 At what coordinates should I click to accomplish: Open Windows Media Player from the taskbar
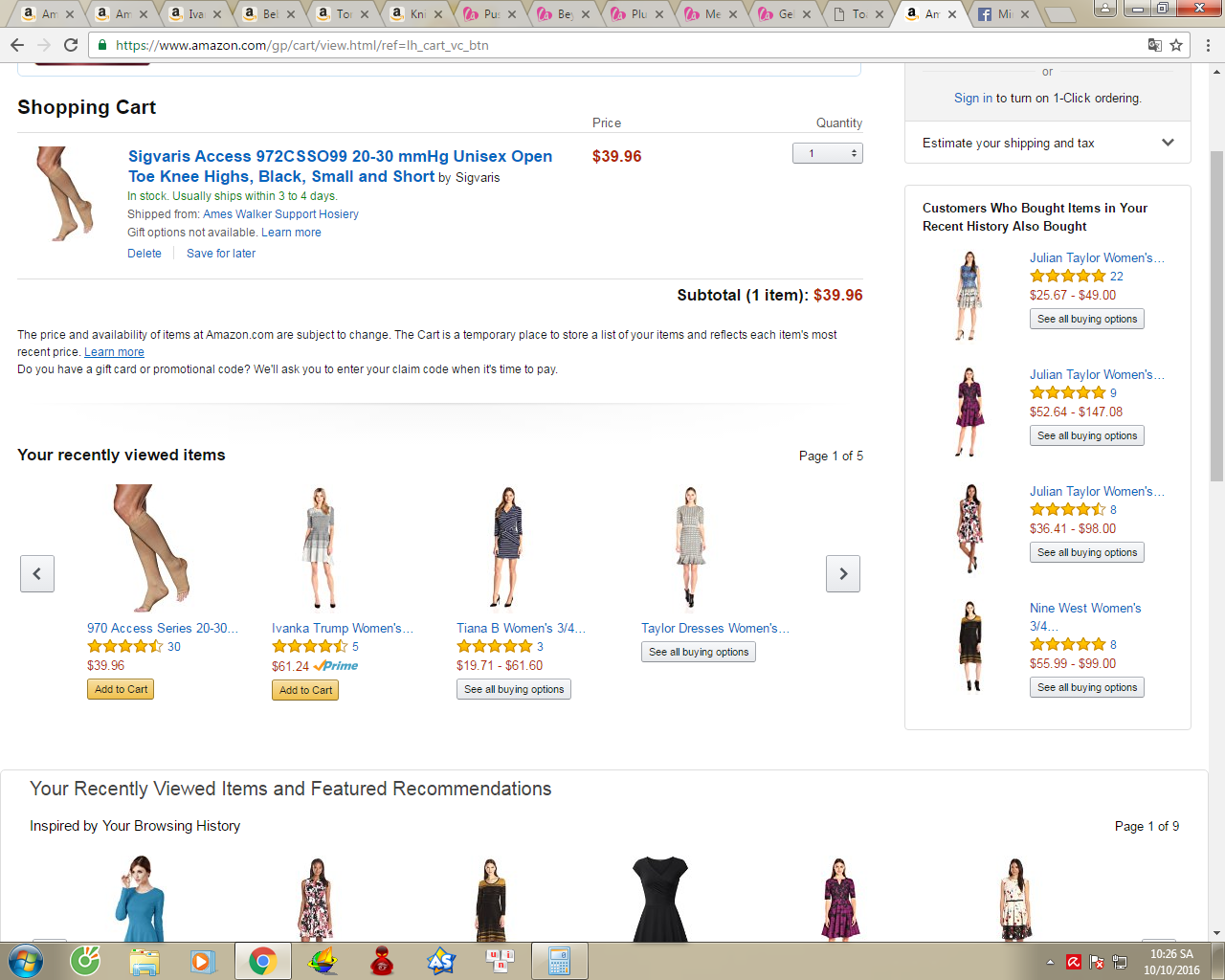(203, 961)
